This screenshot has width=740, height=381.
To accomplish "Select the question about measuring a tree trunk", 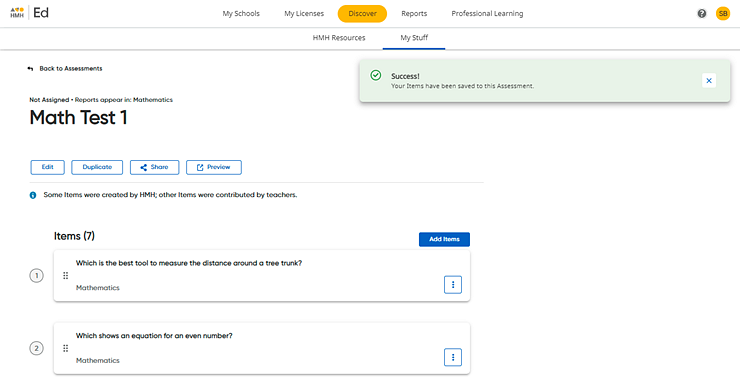I will (x=189, y=263).
